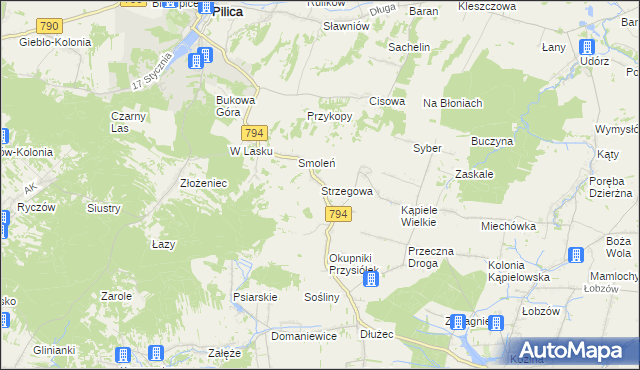Select the Udórz label

click(x=595, y=61)
